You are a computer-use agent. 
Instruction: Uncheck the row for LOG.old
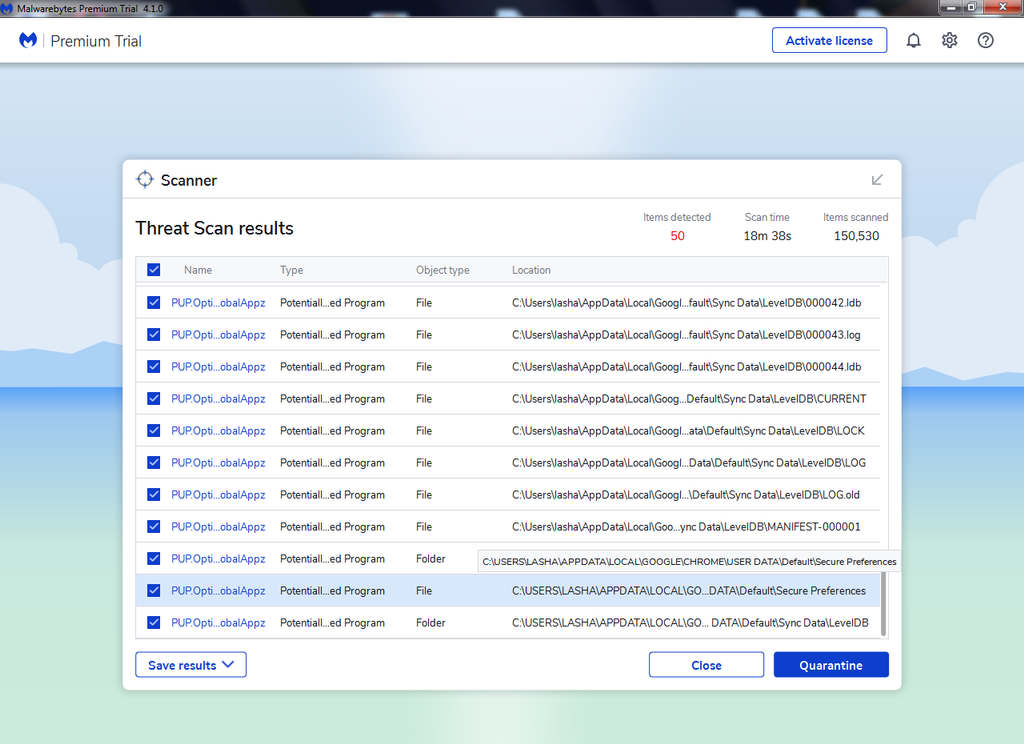(x=153, y=494)
